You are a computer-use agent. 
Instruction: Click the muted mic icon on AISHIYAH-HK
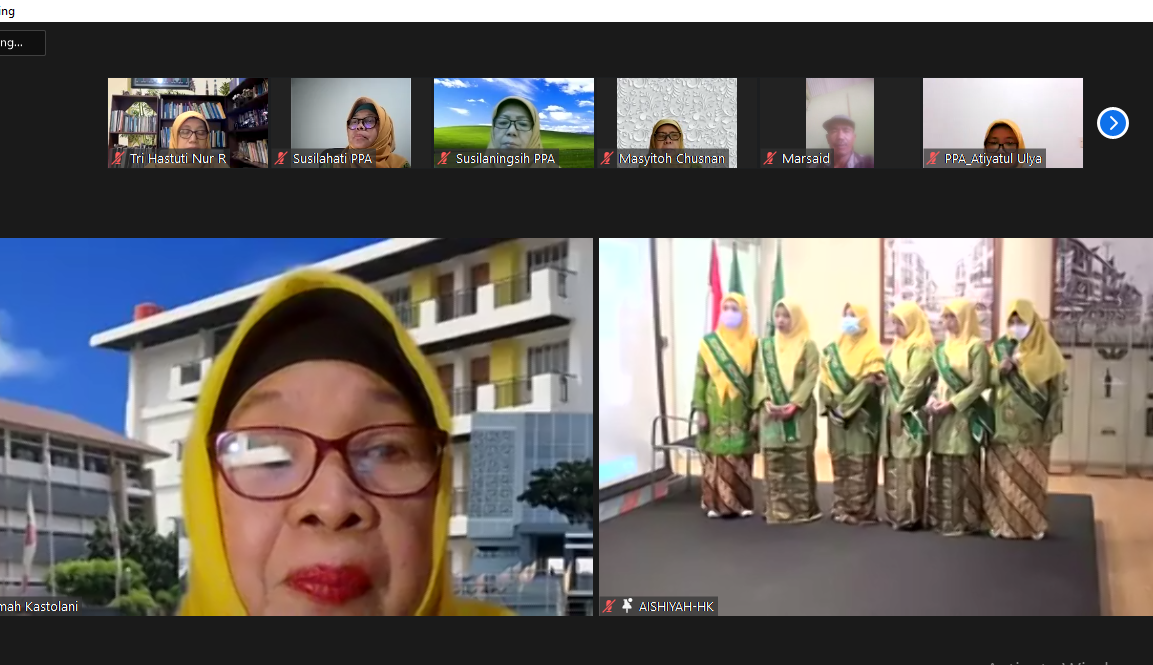pyautogui.click(x=609, y=606)
